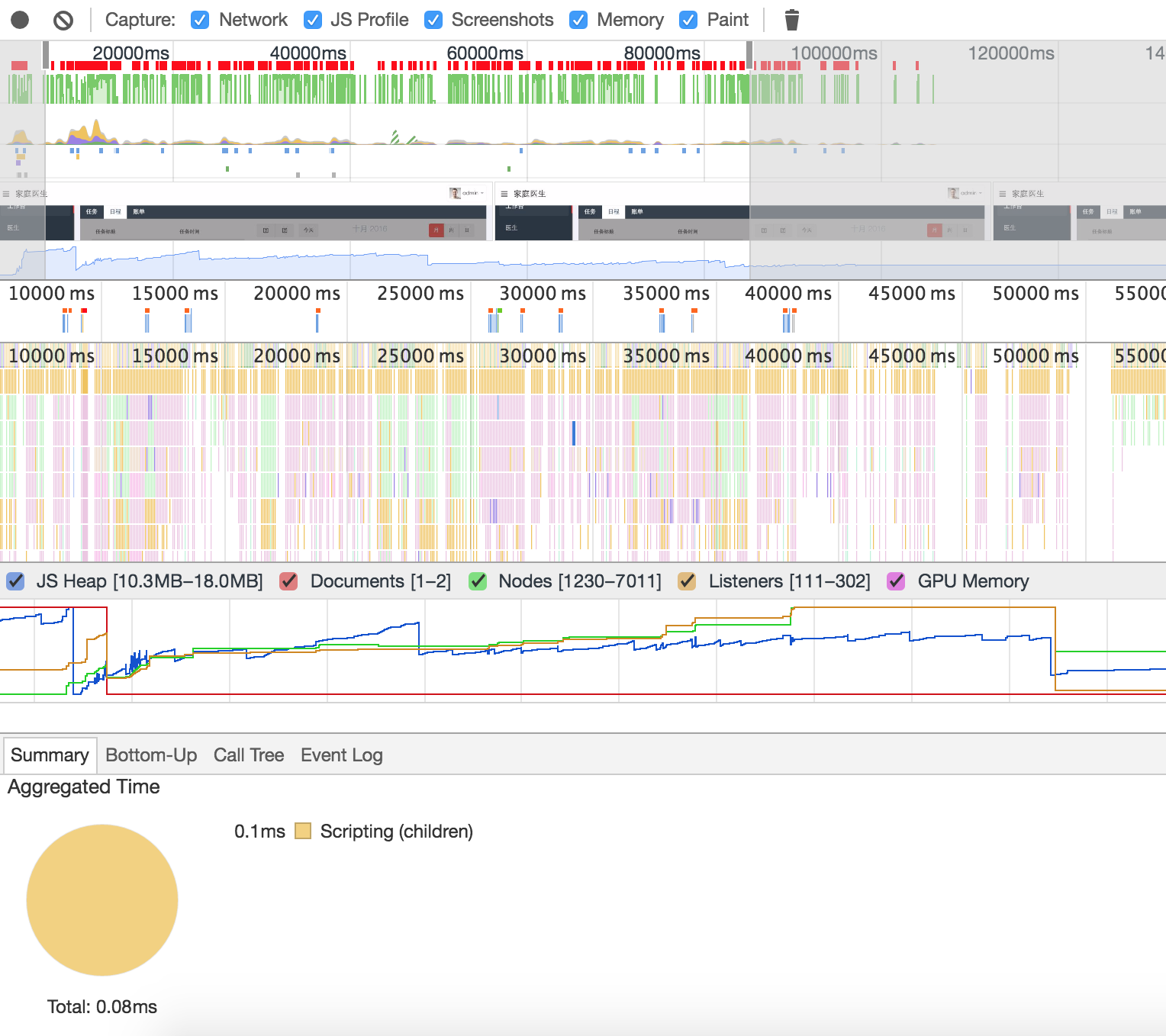Click the 0.1ms value text
1166x1036 pixels.
(x=259, y=832)
